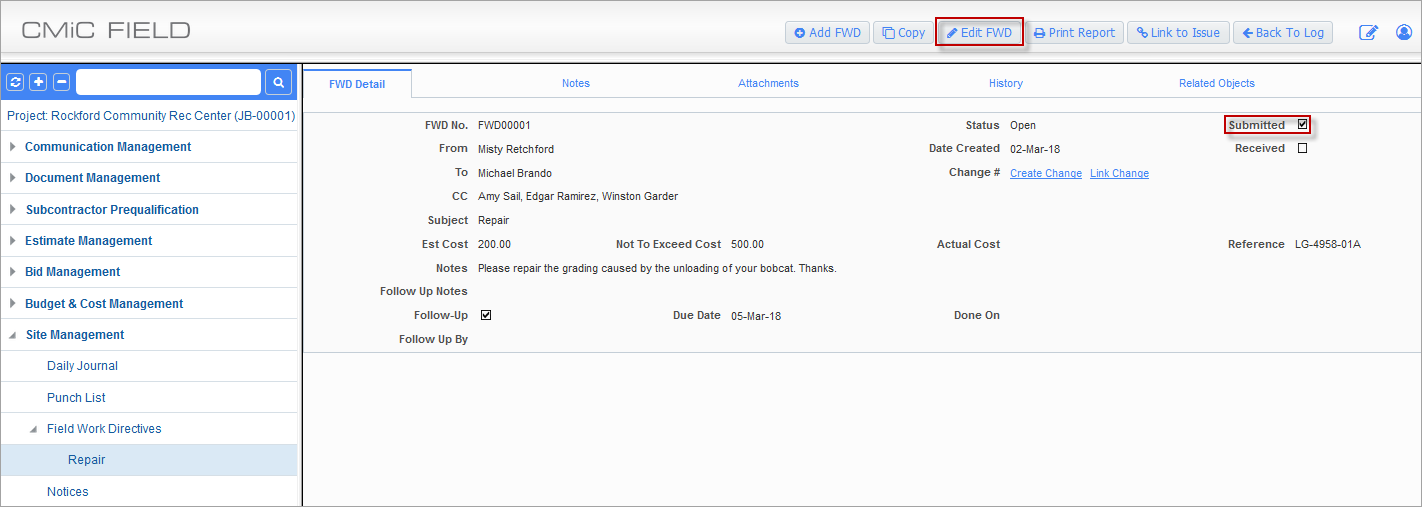This screenshot has height=507, width=1422.
Task: Click the magnifier search icon button
Action: click(x=279, y=82)
